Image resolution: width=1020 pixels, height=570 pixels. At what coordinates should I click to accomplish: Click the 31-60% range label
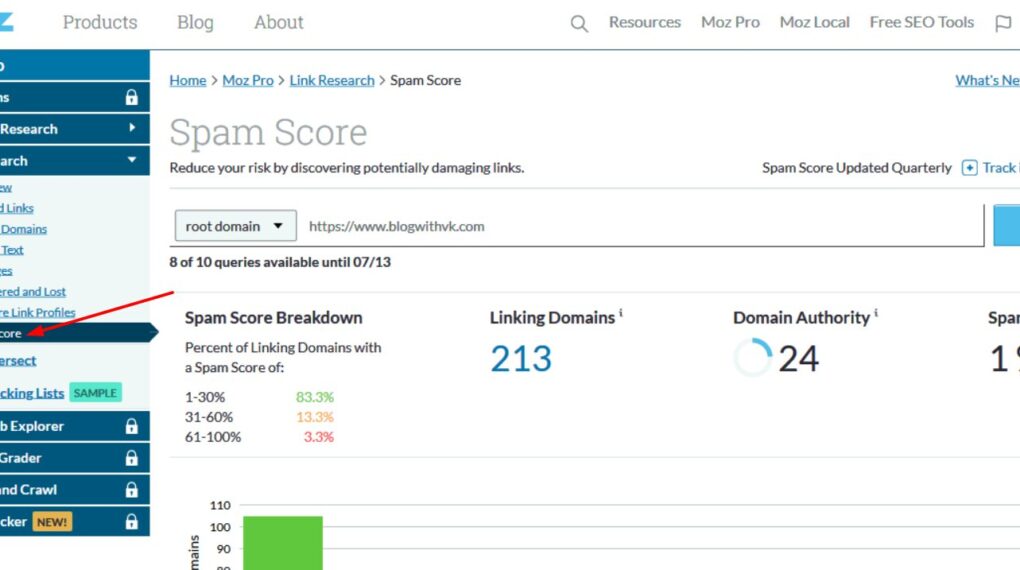coord(209,417)
